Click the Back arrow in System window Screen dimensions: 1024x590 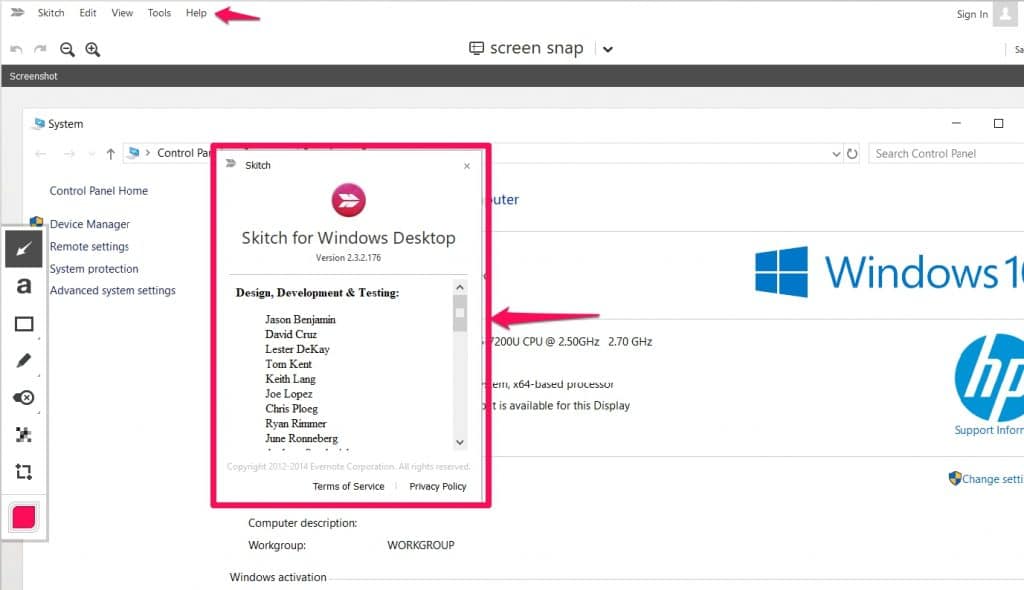tap(40, 154)
